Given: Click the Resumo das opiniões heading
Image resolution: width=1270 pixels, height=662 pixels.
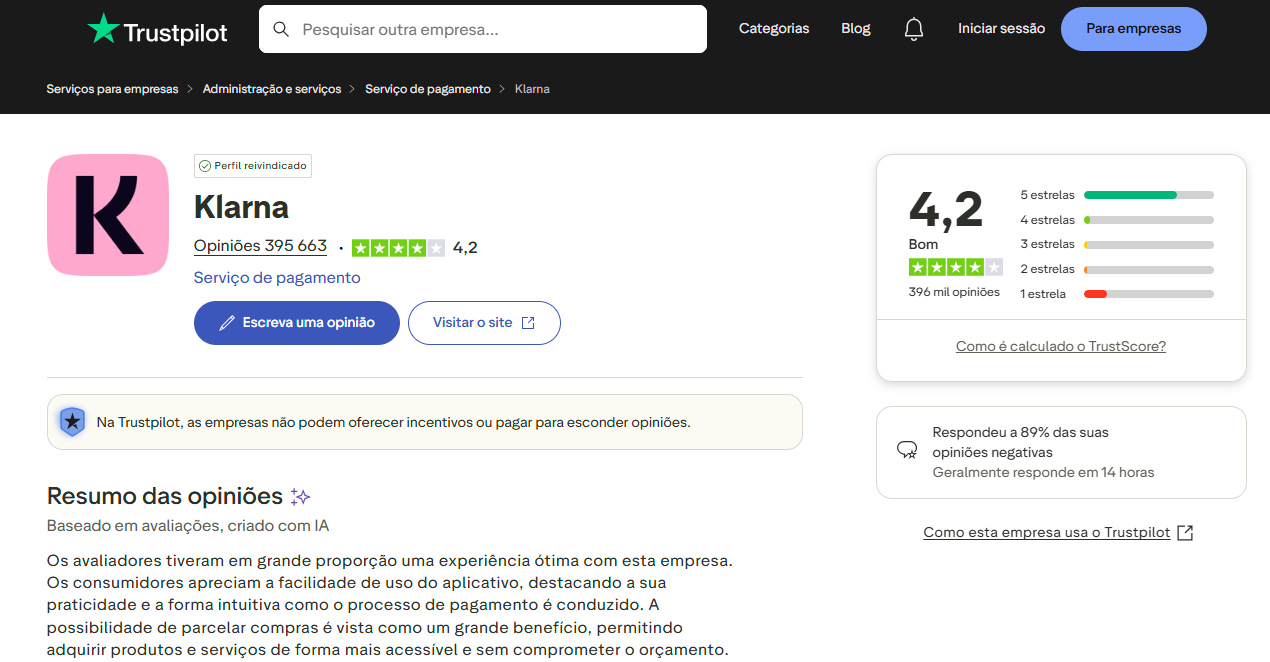Looking at the screenshot, I should pyautogui.click(x=165, y=496).
